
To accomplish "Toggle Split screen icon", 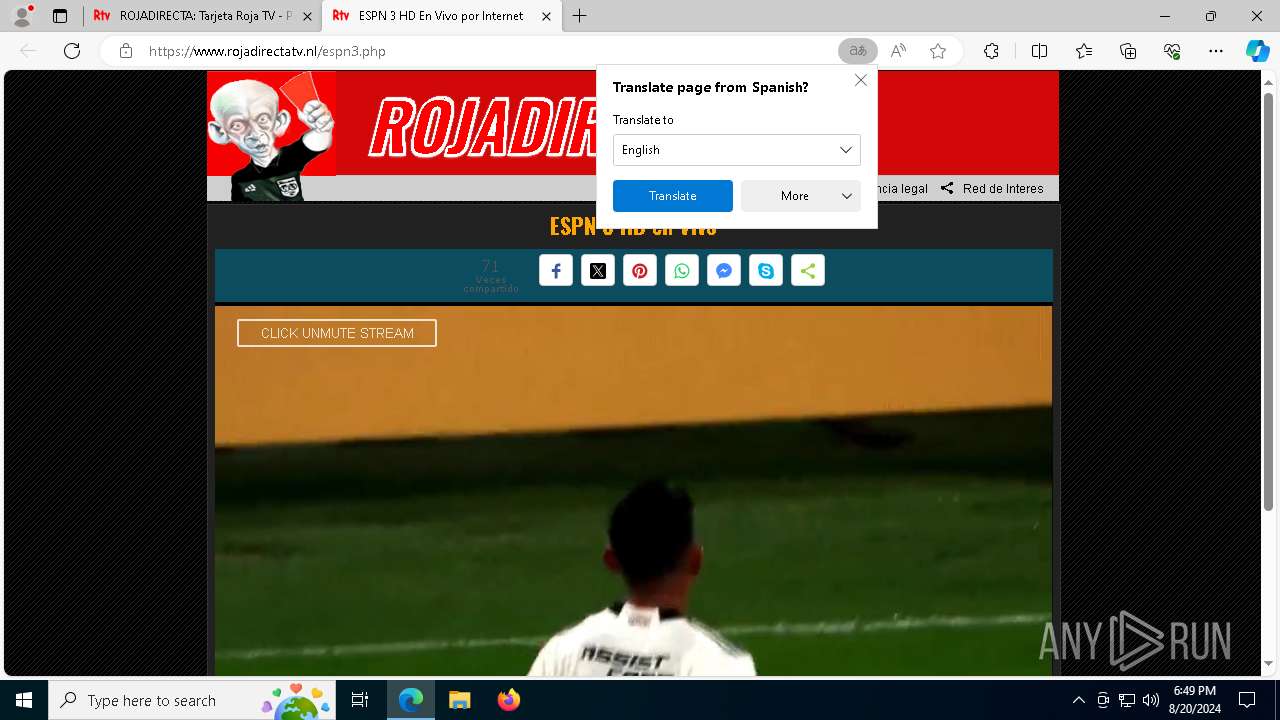I will 1039,51.
